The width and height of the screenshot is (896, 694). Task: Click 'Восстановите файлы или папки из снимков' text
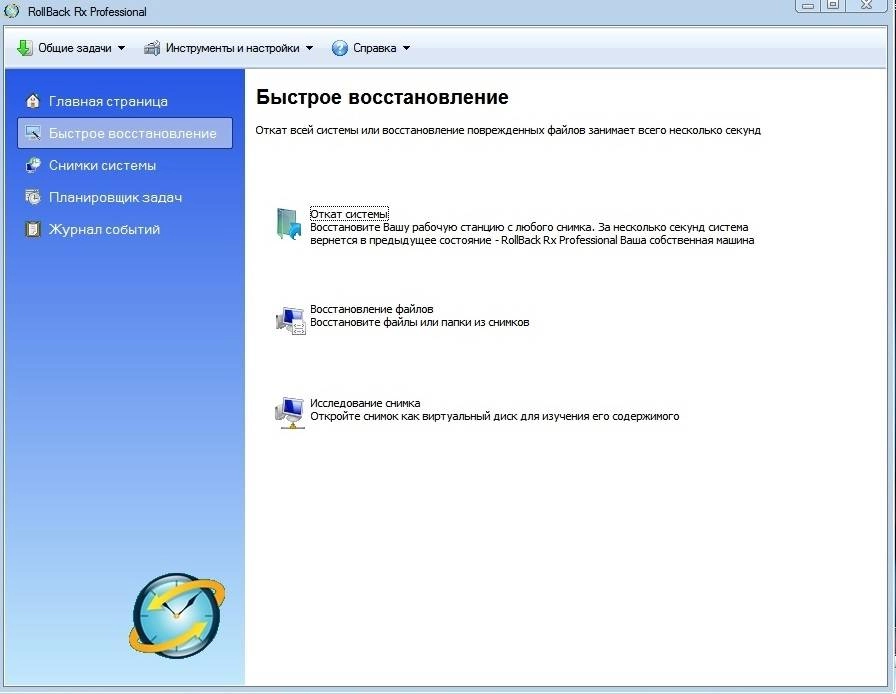(x=419, y=322)
